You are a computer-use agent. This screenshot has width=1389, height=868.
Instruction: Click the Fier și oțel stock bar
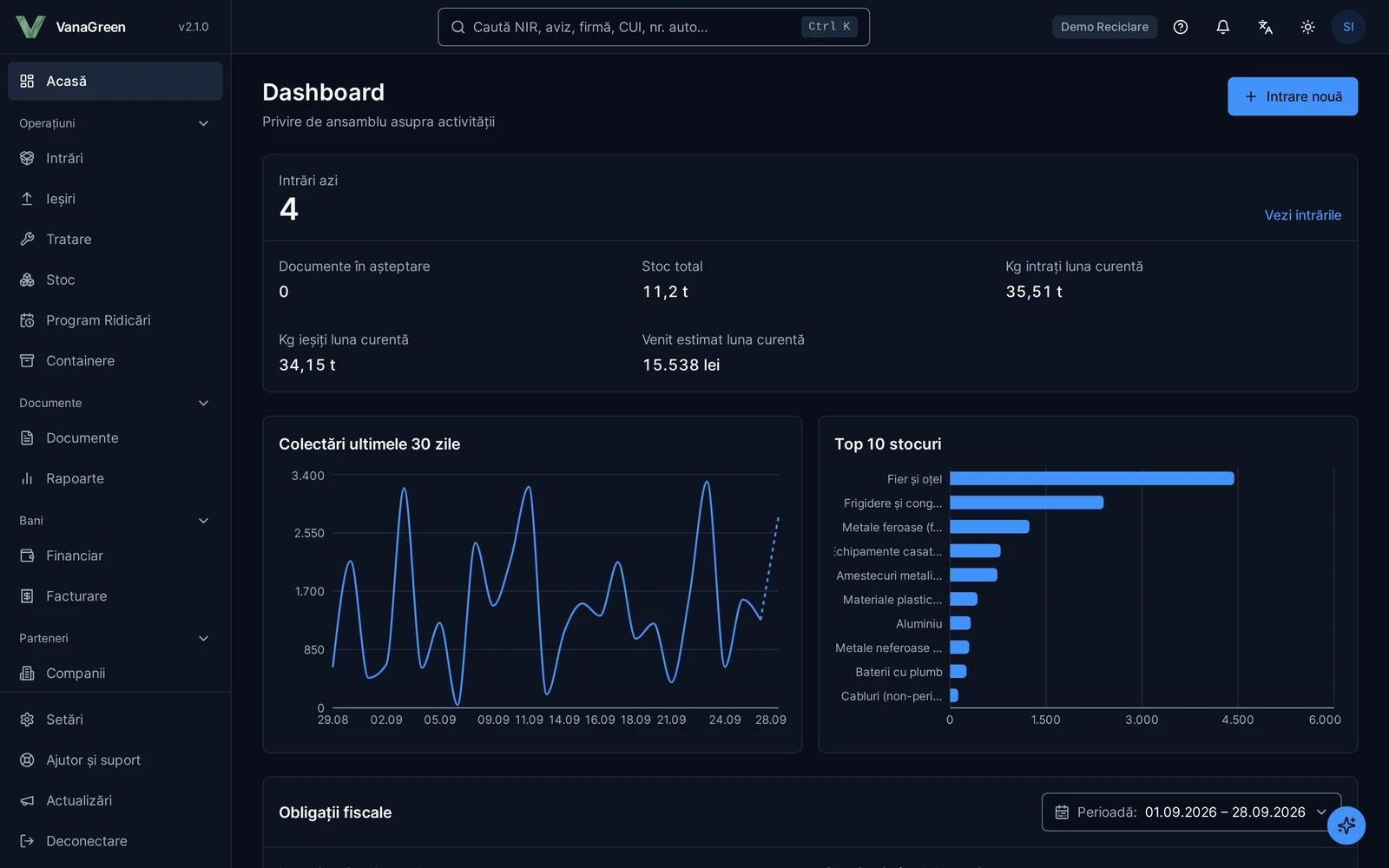(x=1091, y=478)
